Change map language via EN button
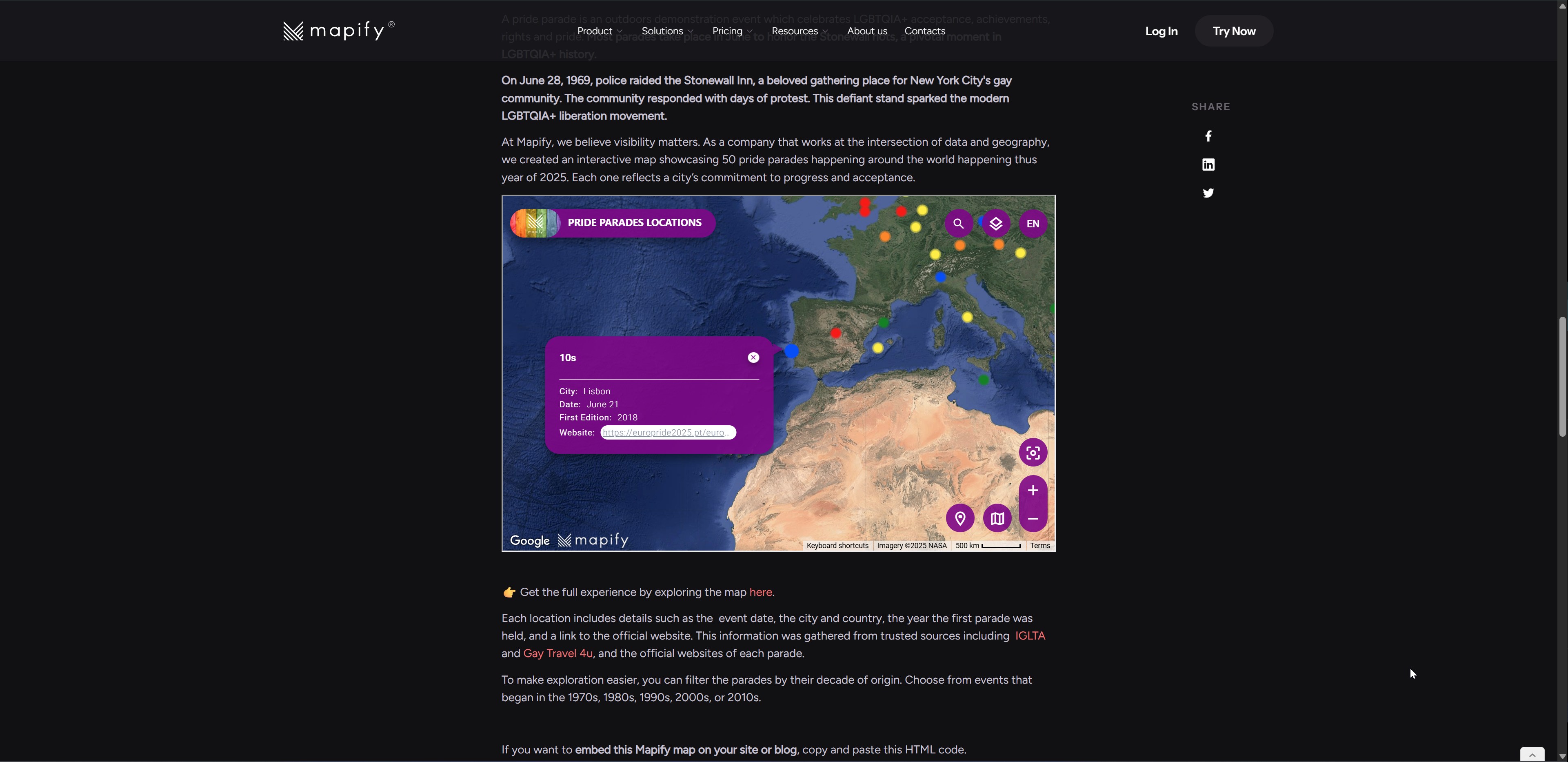This screenshot has height=762, width=1568. 1033,223
